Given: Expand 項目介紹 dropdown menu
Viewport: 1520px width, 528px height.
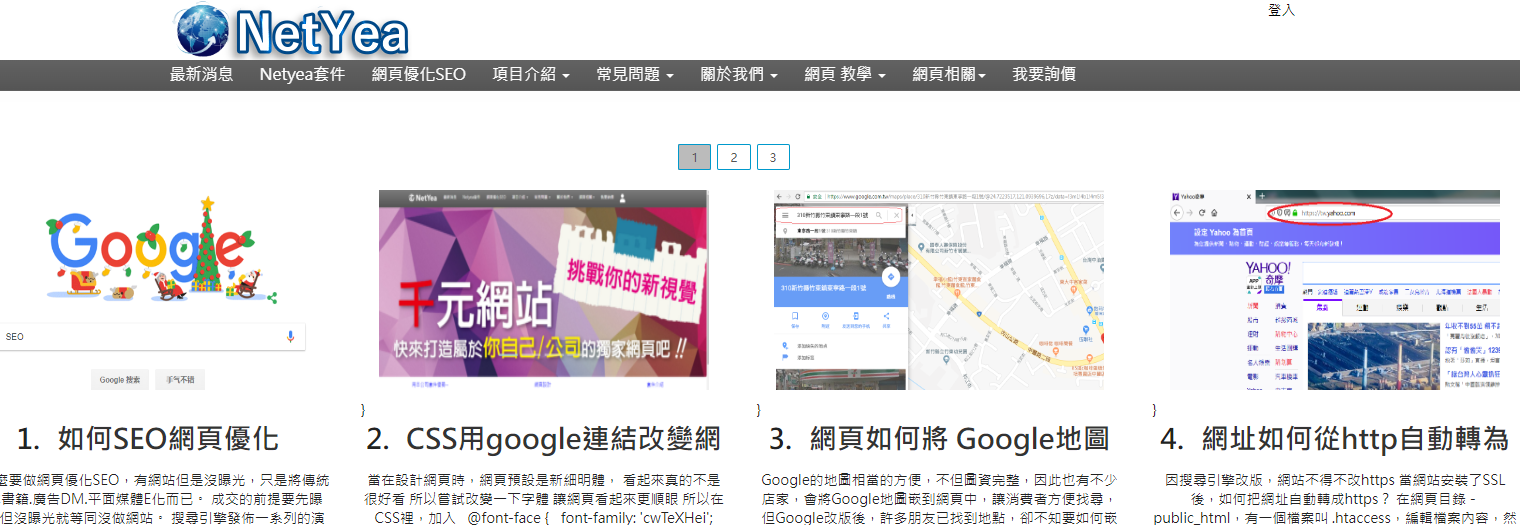Looking at the screenshot, I should click(x=531, y=74).
